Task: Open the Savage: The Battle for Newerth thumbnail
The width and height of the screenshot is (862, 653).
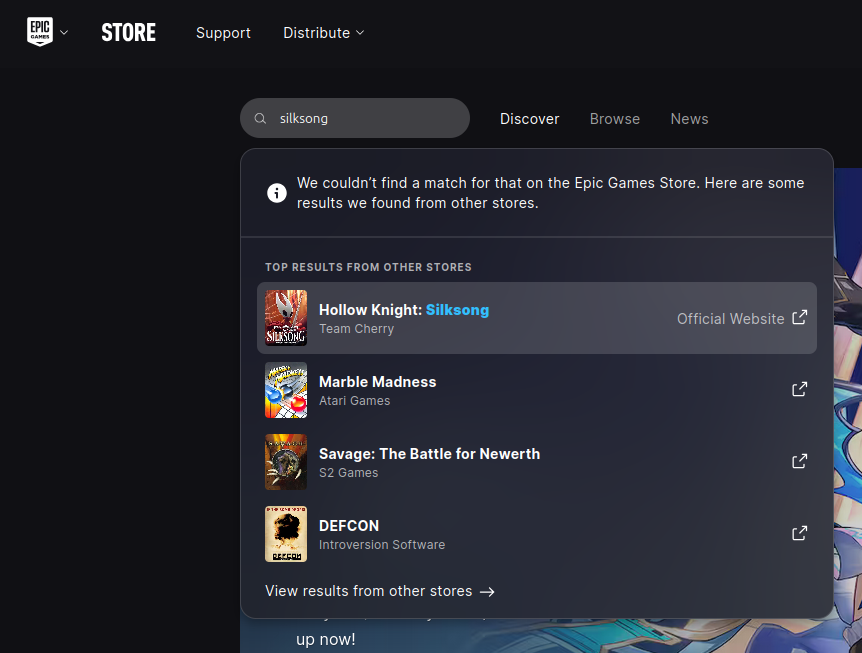Action: coord(286,462)
